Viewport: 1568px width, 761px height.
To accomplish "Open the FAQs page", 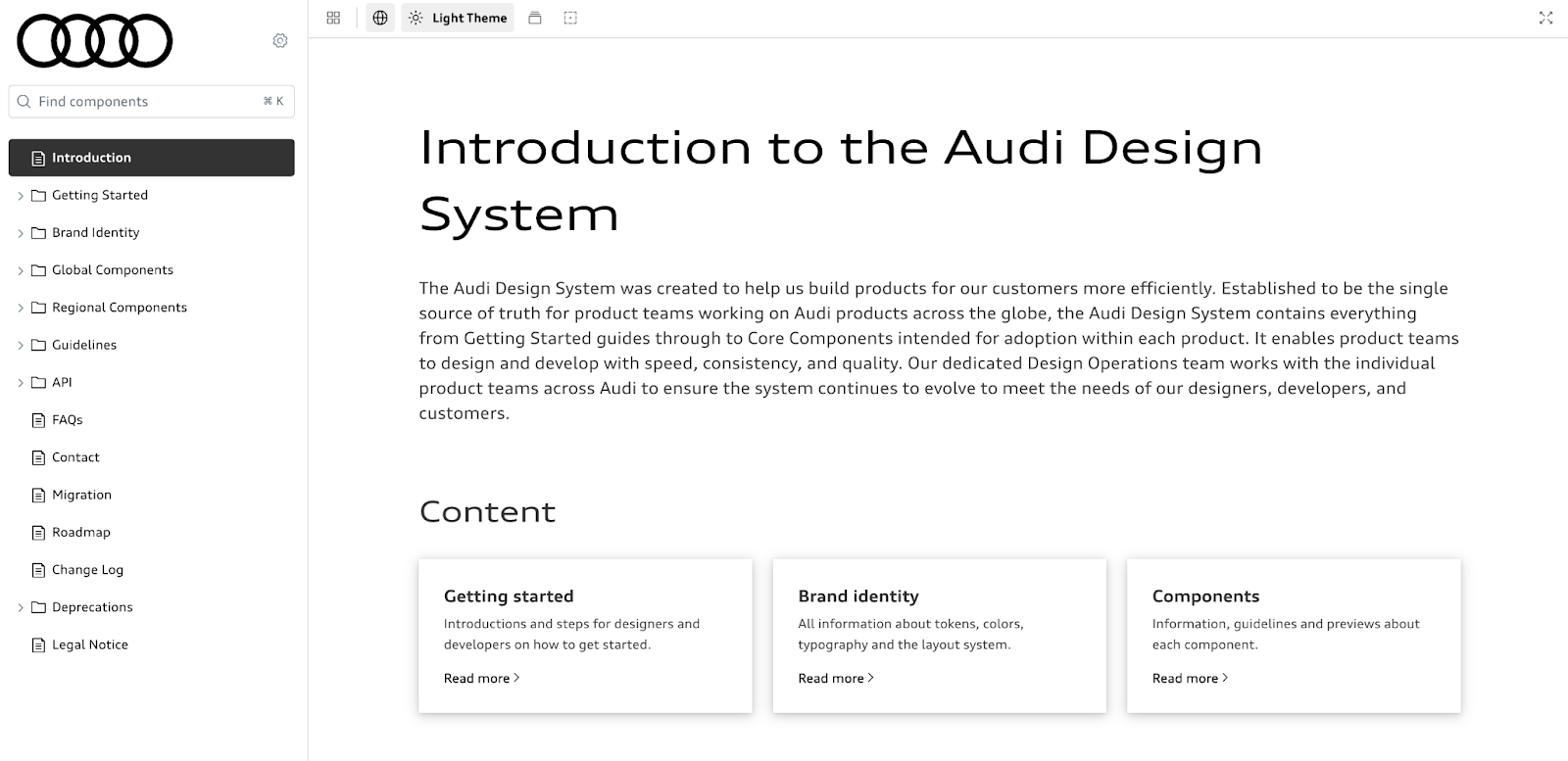I will [68, 420].
